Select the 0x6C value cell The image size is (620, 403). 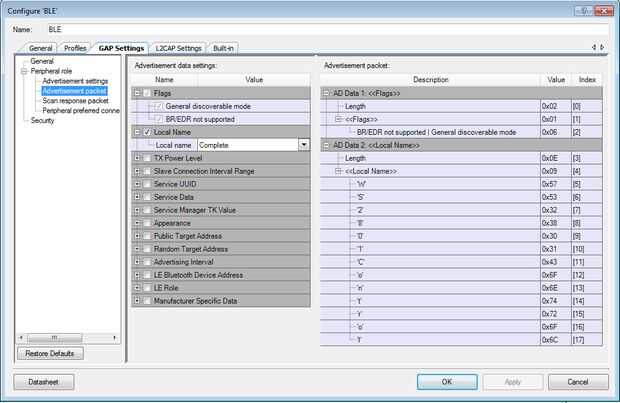point(555,340)
